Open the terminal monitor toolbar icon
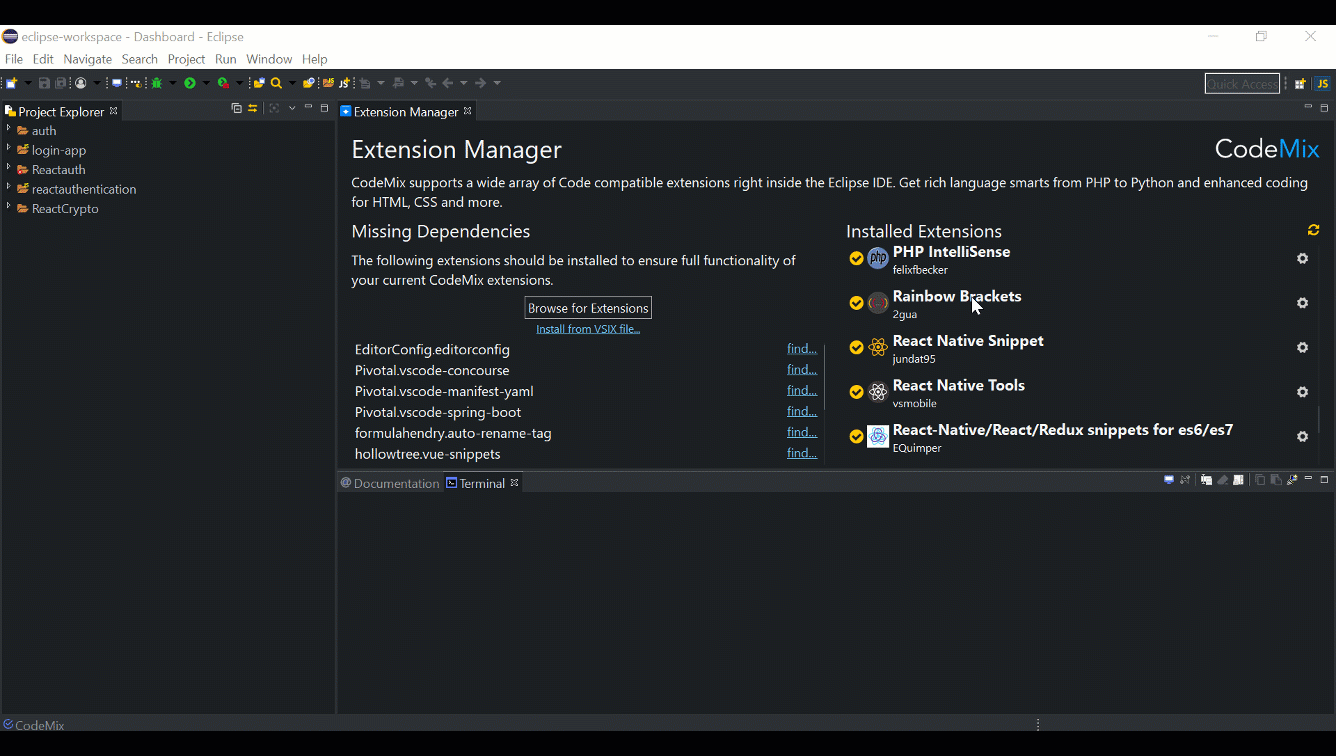This screenshot has height=756, width=1336. coord(117,83)
